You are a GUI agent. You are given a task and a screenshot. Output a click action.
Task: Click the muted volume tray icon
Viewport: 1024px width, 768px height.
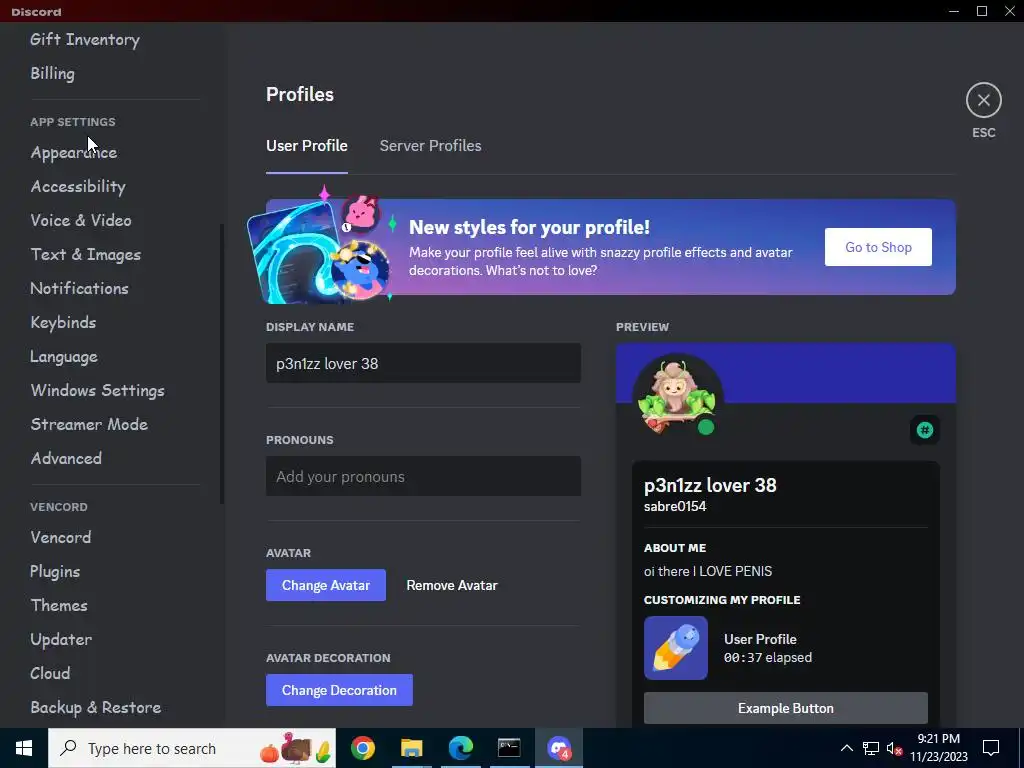click(x=894, y=748)
